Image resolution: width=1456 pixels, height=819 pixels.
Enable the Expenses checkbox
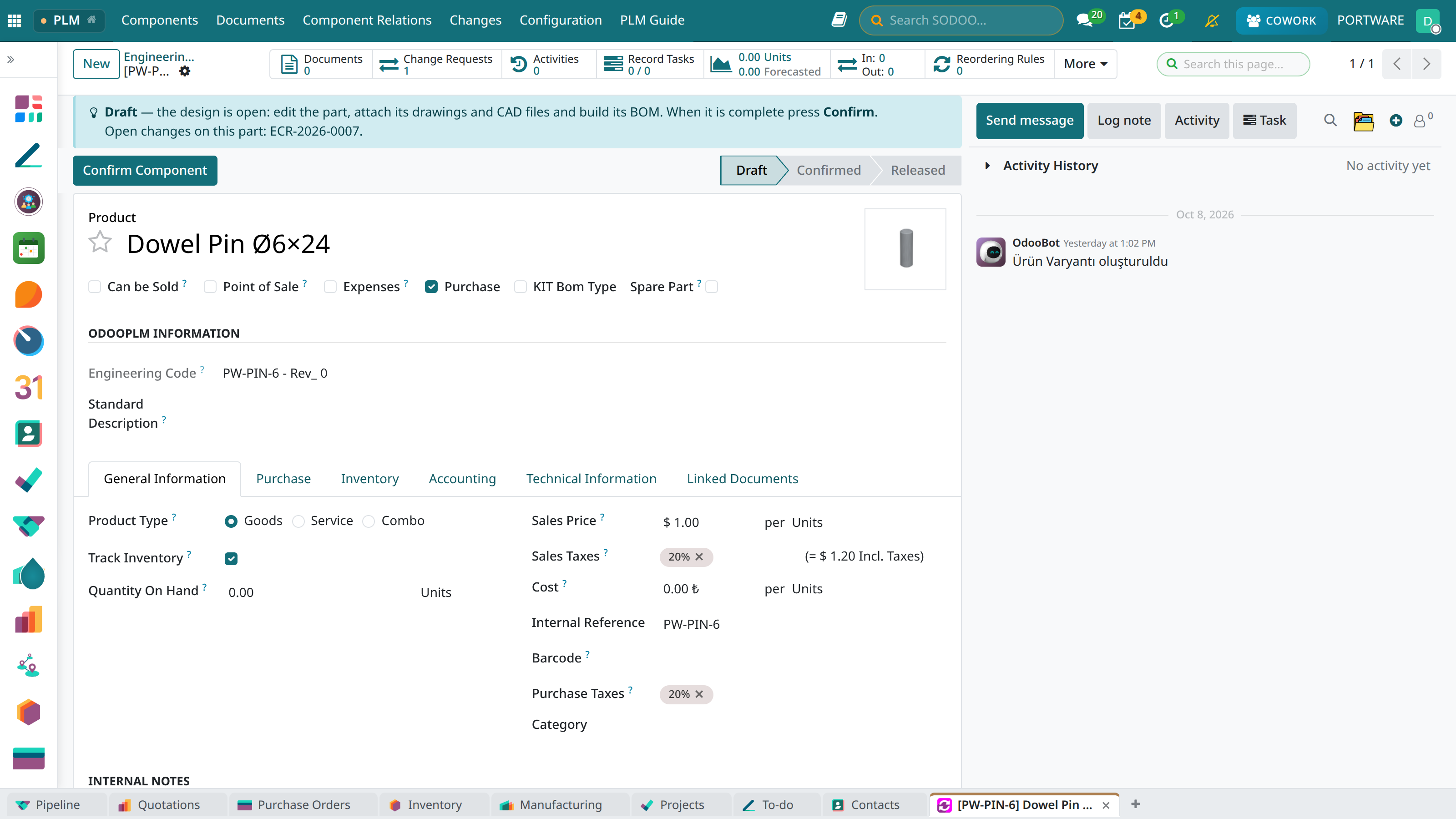330,287
